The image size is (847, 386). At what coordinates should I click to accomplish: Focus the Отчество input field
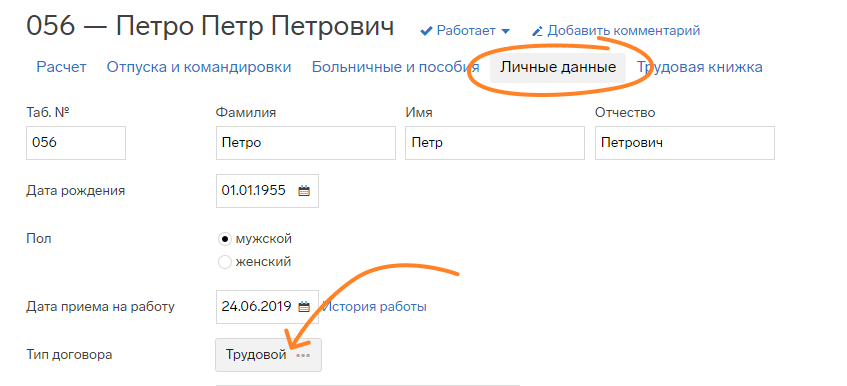(685, 143)
